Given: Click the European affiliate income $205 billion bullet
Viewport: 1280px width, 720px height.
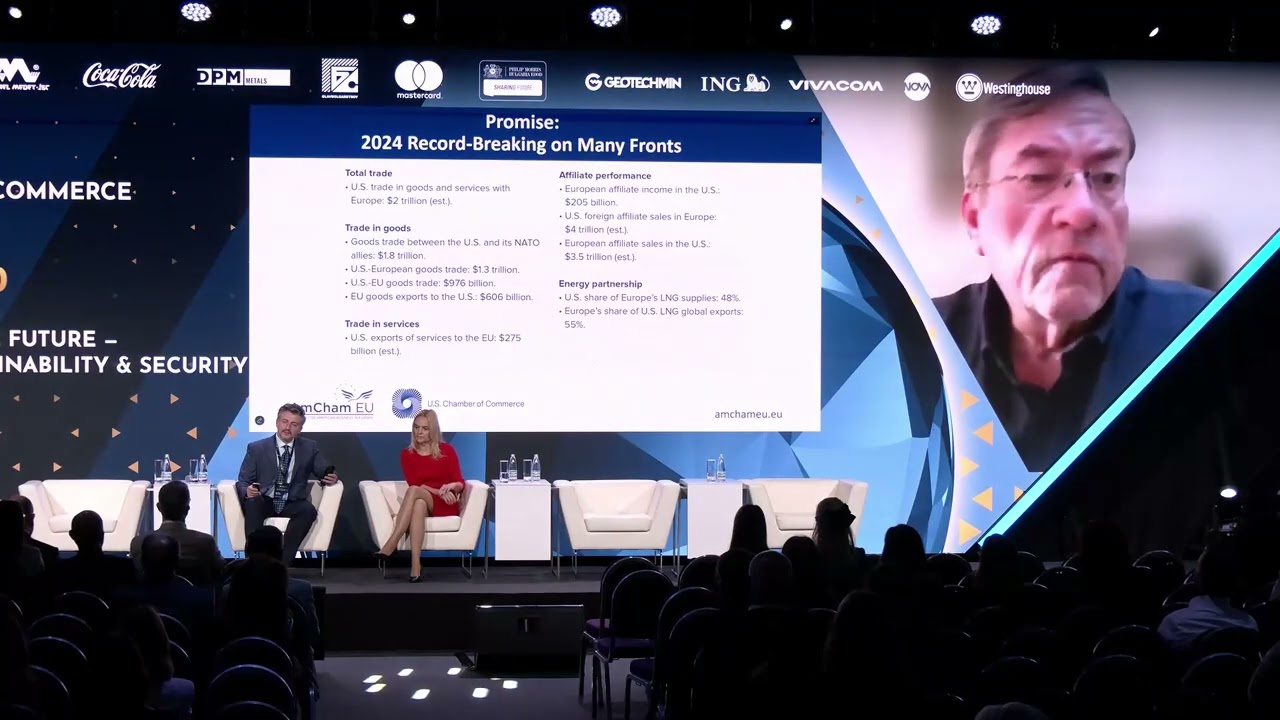Looking at the screenshot, I should coord(639,196).
